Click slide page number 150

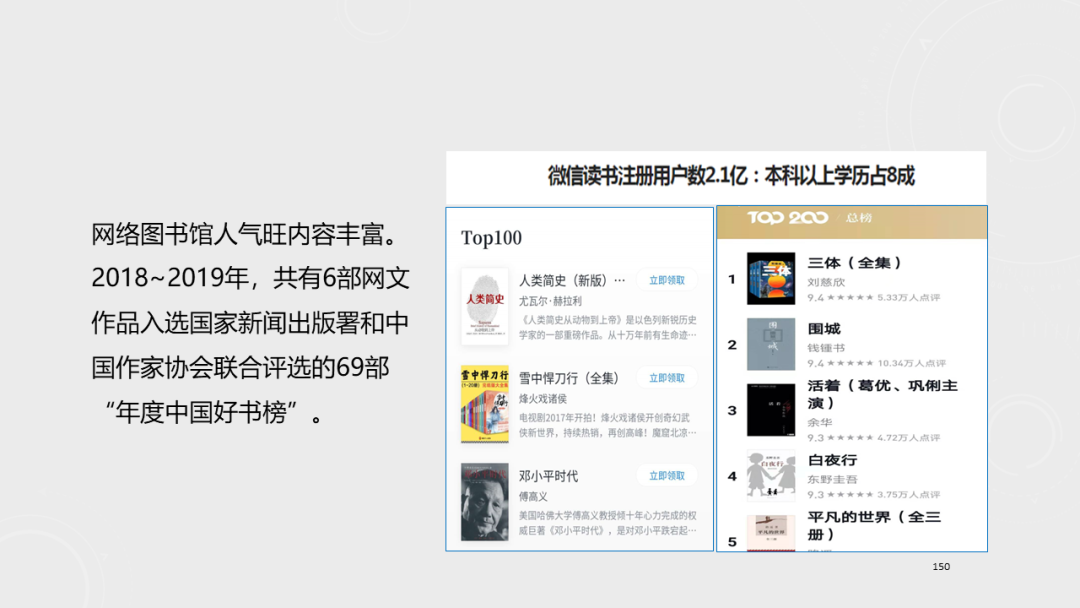click(x=941, y=567)
